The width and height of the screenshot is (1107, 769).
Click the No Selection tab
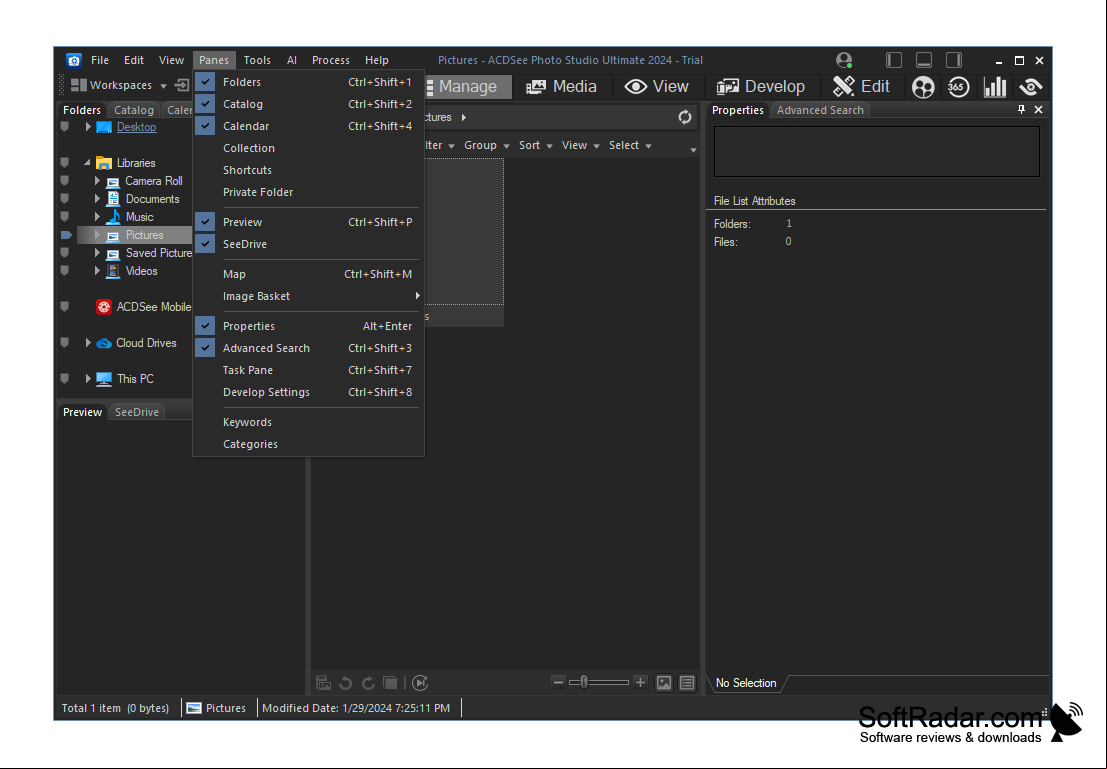click(x=746, y=683)
